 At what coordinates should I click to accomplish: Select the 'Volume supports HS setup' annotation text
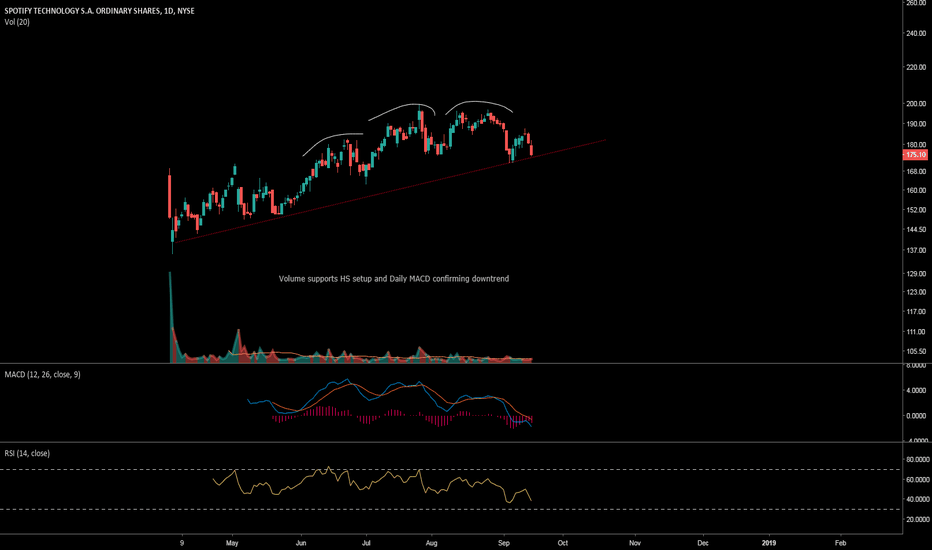coord(393,278)
